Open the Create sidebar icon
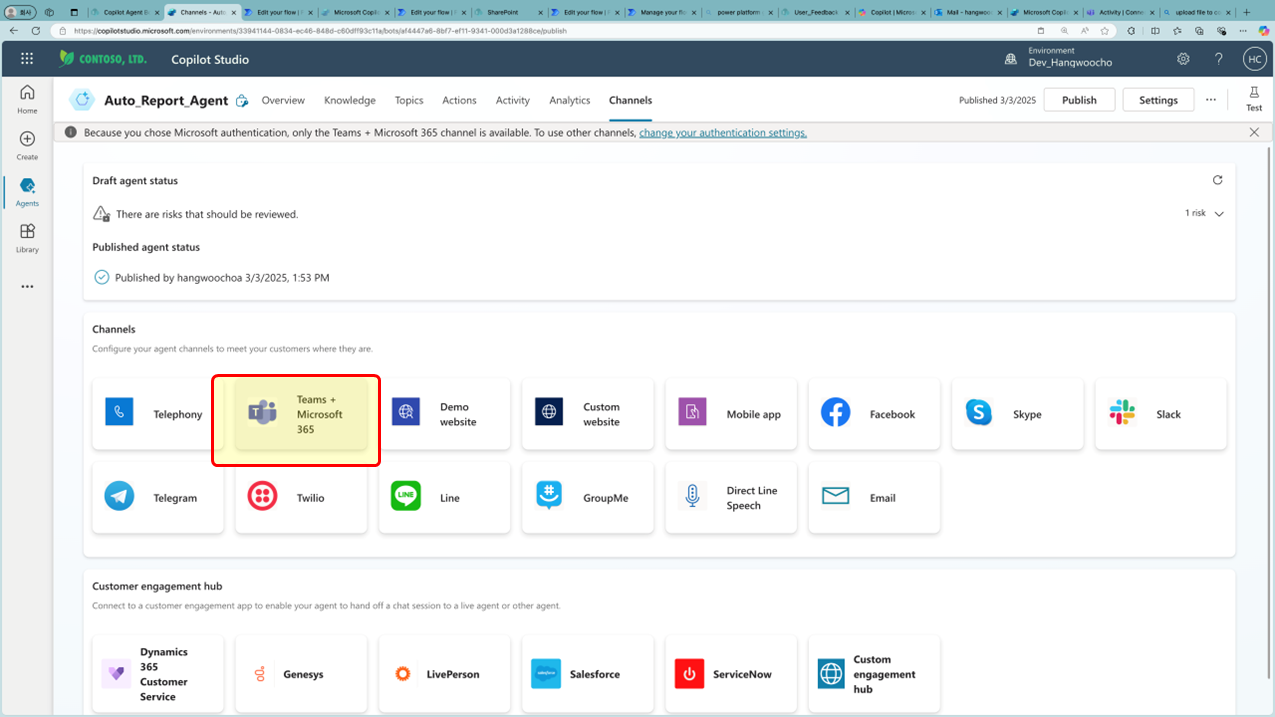 point(27,146)
